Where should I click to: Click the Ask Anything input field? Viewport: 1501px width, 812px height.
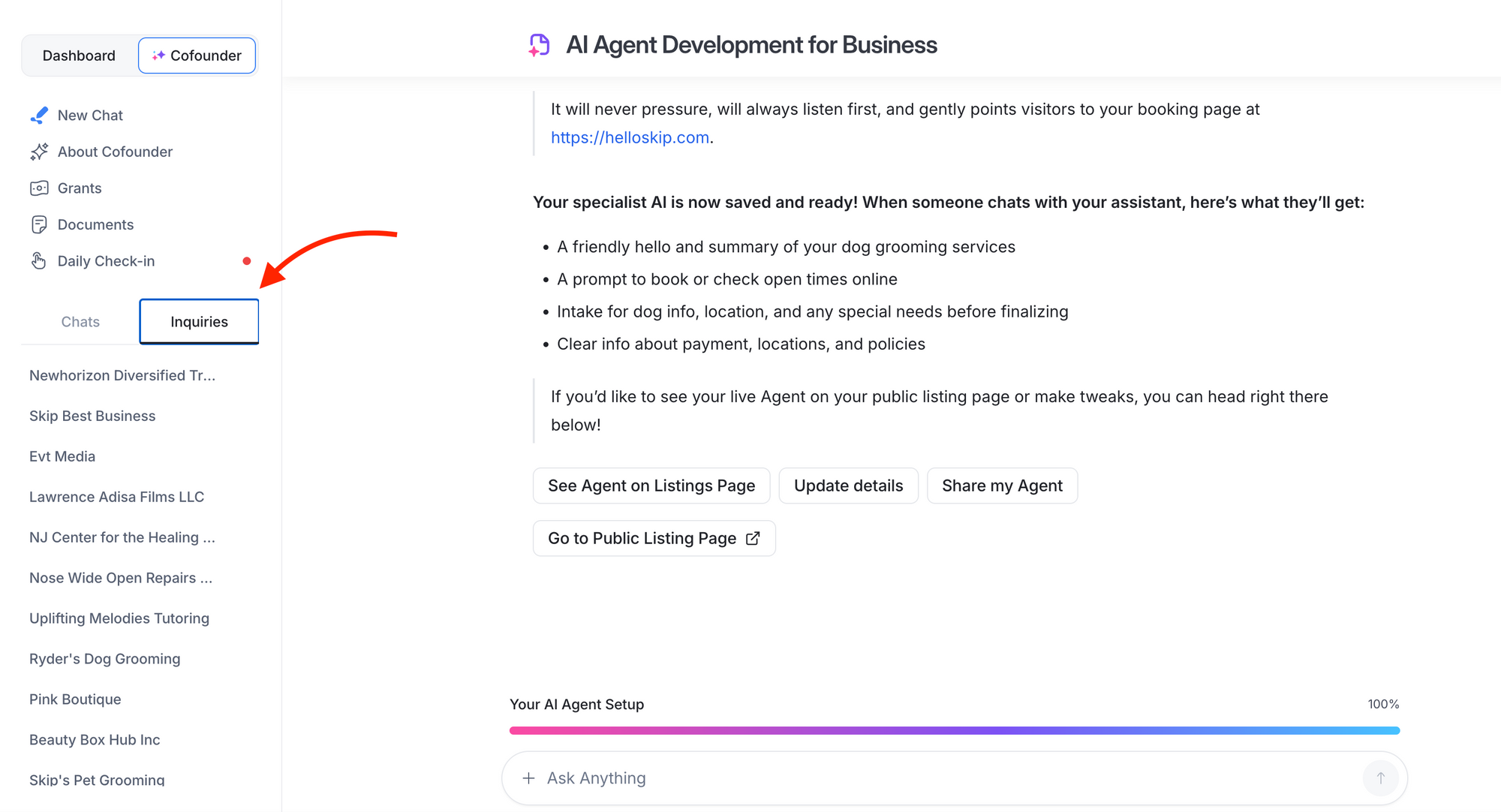tap(954, 778)
